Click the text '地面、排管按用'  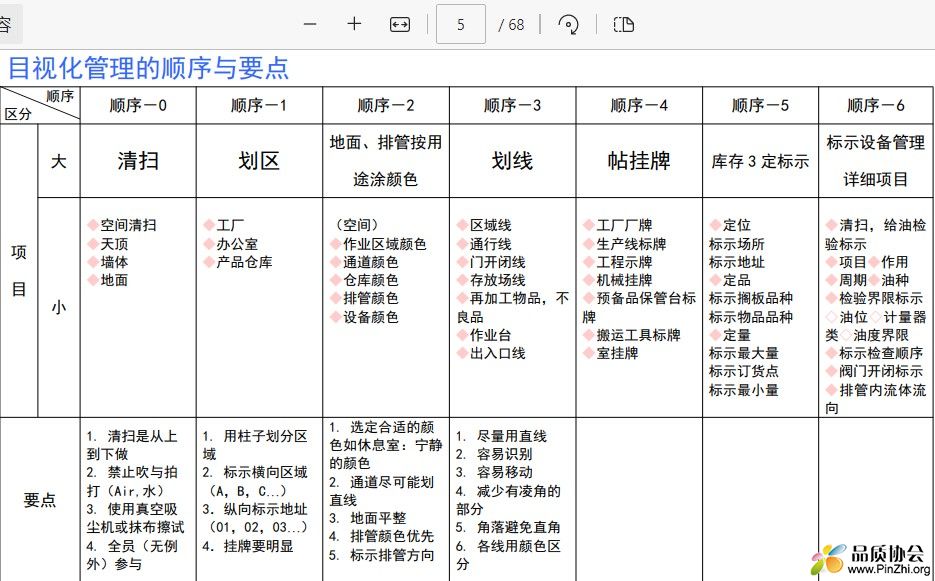[386, 142]
